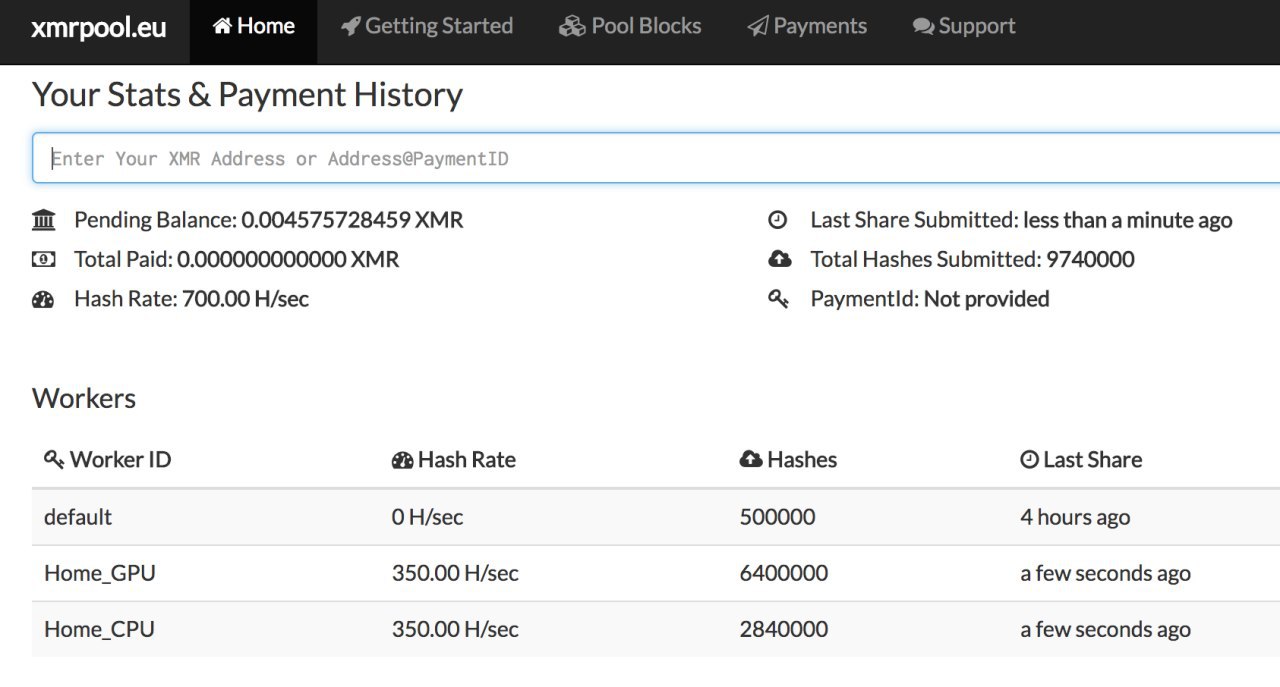Click the Hash Rate column header text
Viewport: 1280px width, 687px height.
click(467, 460)
